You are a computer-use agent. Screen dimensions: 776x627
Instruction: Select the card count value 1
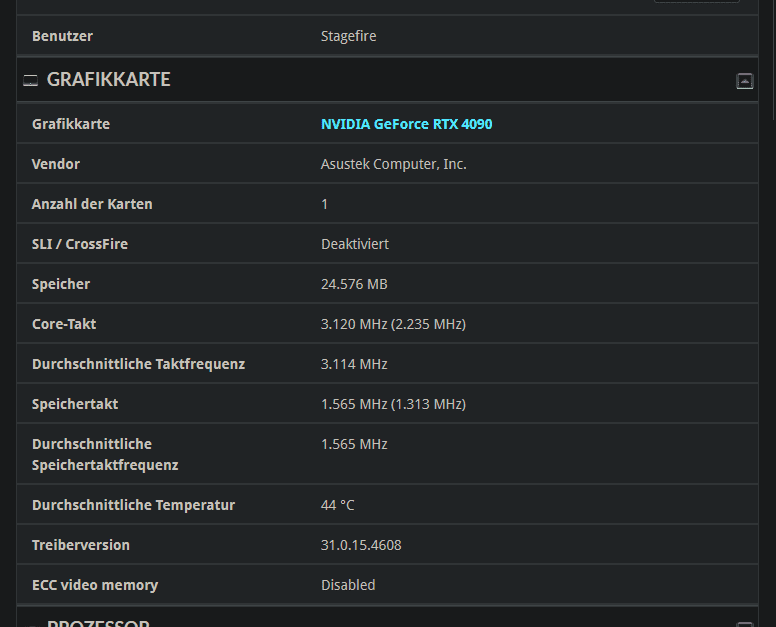325,204
